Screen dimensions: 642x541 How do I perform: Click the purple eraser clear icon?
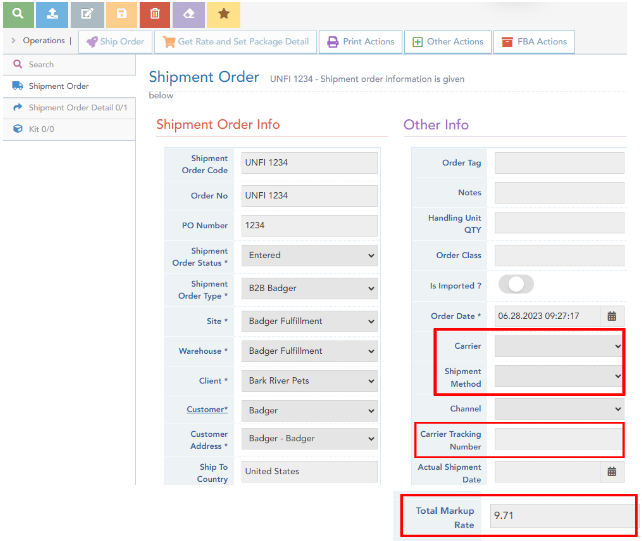[190, 14]
